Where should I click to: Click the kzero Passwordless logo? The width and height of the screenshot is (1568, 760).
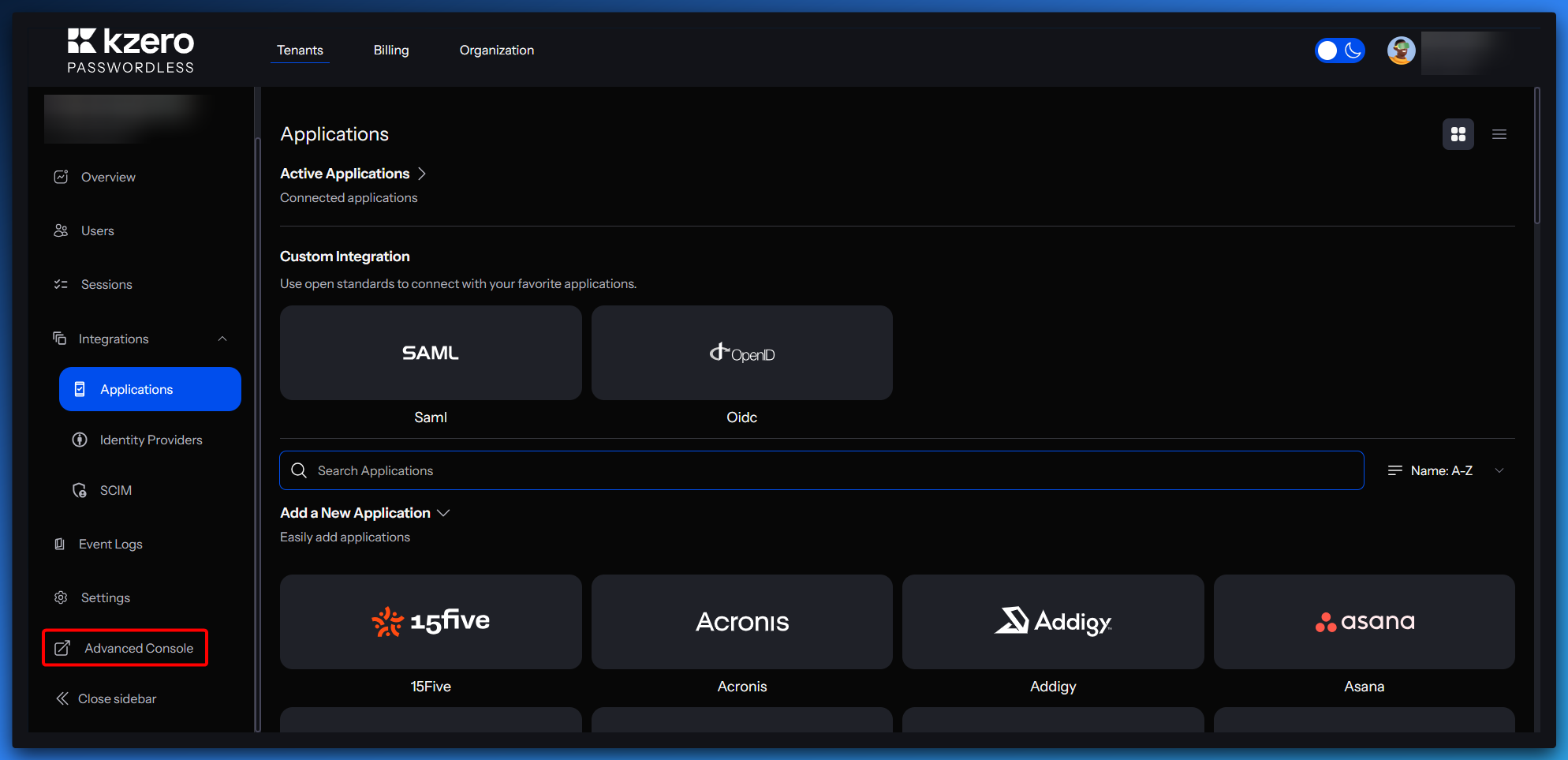tap(130, 51)
